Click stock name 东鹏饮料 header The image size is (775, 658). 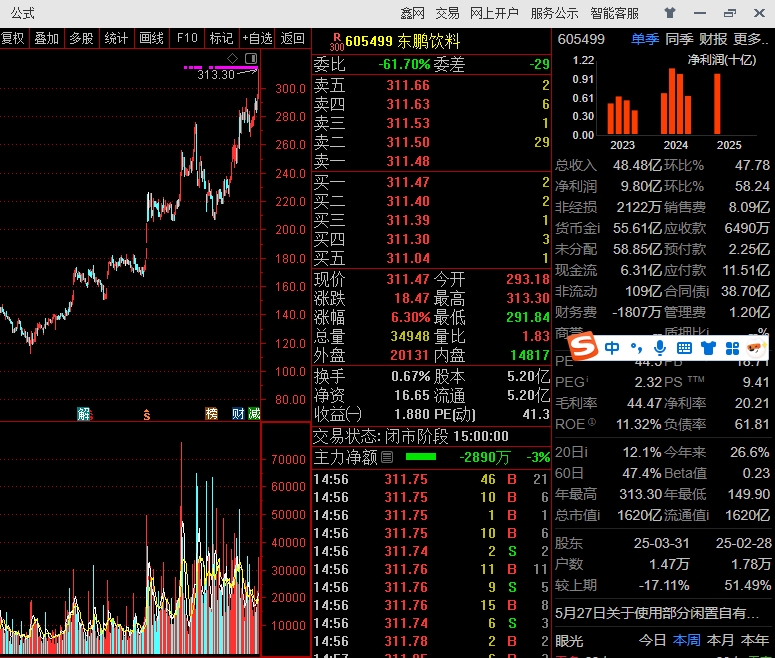pos(429,41)
